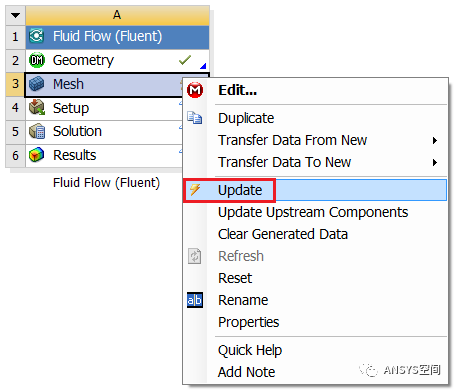
Task: Click the Duplicate pages icon
Action: [194, 118]
